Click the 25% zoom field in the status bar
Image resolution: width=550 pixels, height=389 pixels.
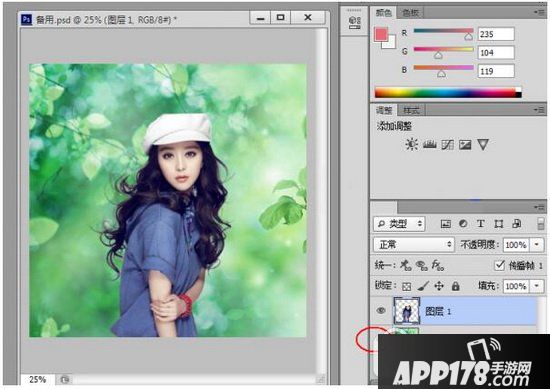coord(37,380)
